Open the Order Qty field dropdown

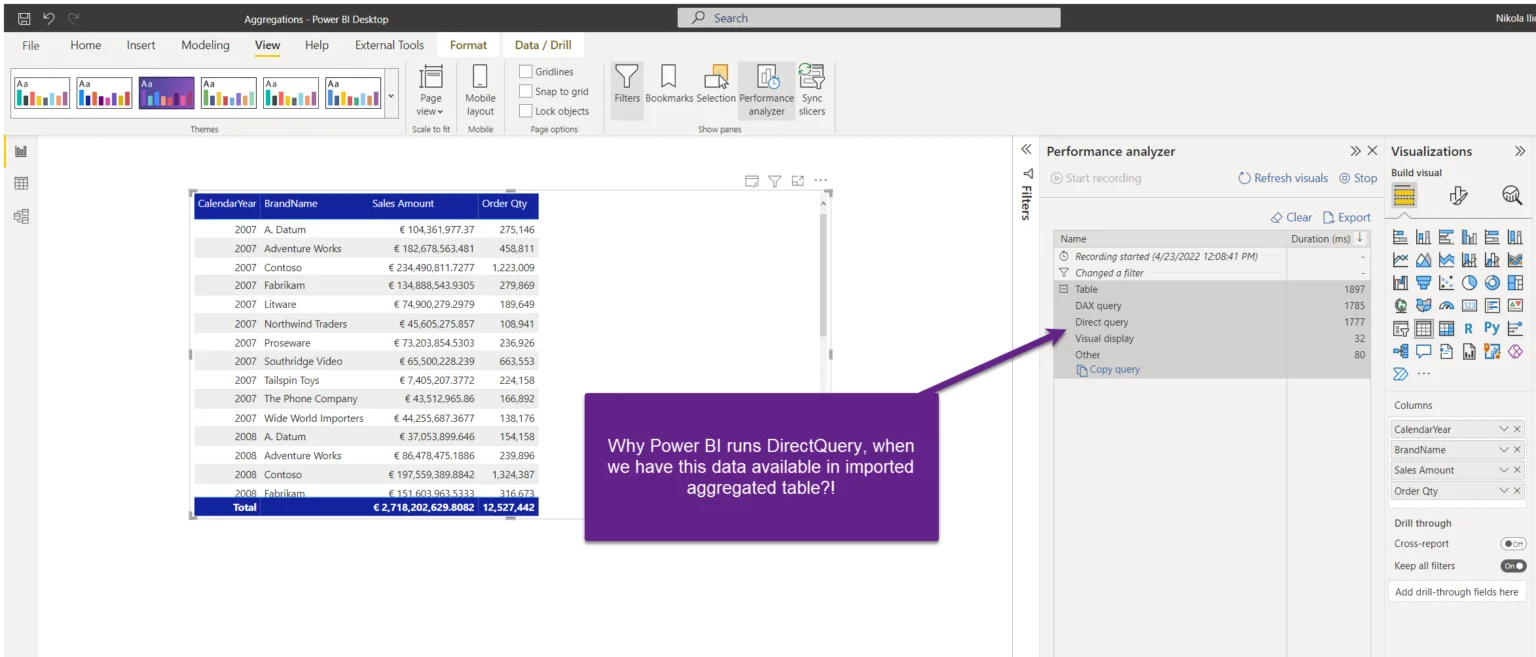[1503, 491]
